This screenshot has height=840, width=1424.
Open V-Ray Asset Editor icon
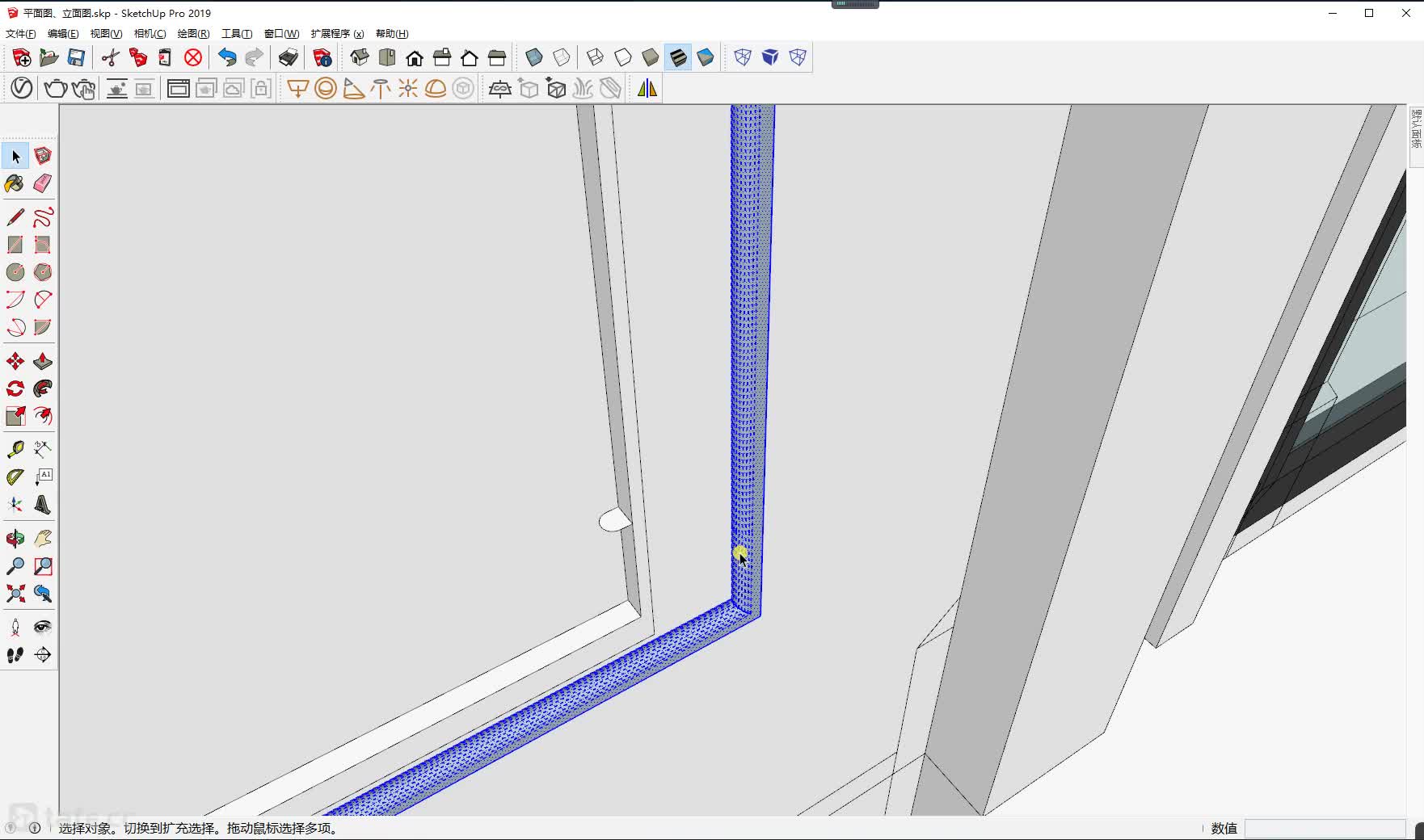[22, 88]
